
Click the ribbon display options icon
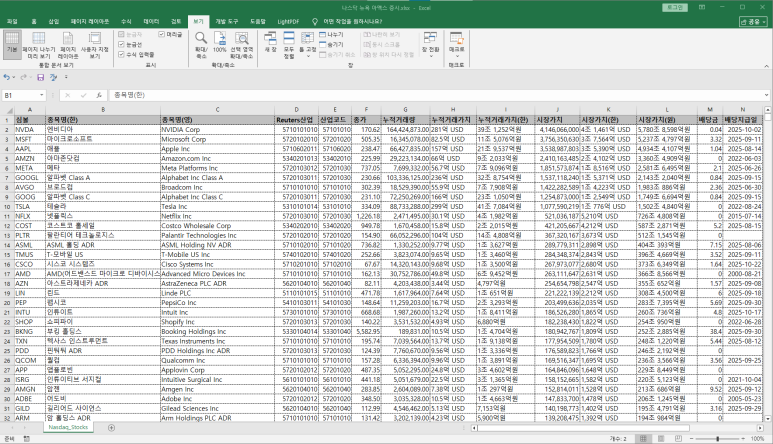(702, 7)
